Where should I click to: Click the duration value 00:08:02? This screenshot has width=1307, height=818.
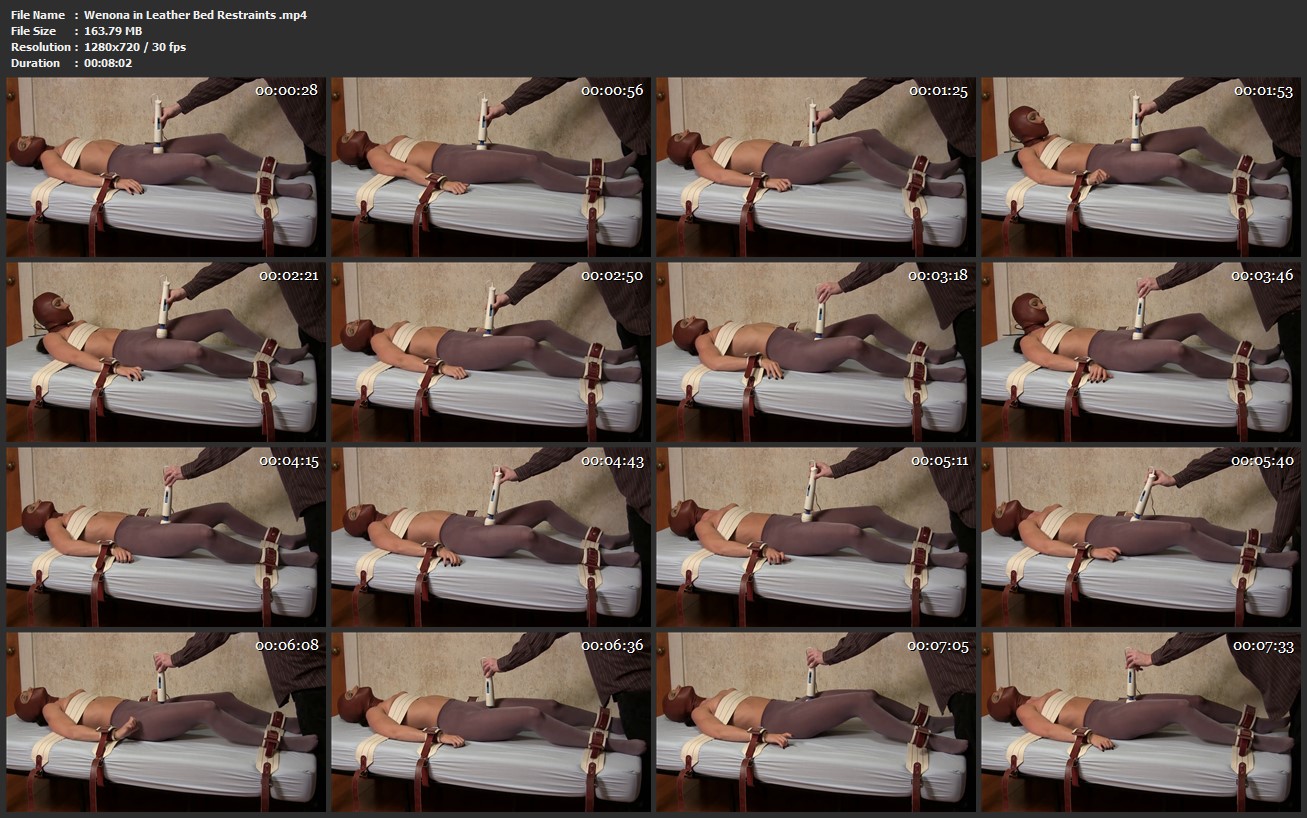point(108,63)
